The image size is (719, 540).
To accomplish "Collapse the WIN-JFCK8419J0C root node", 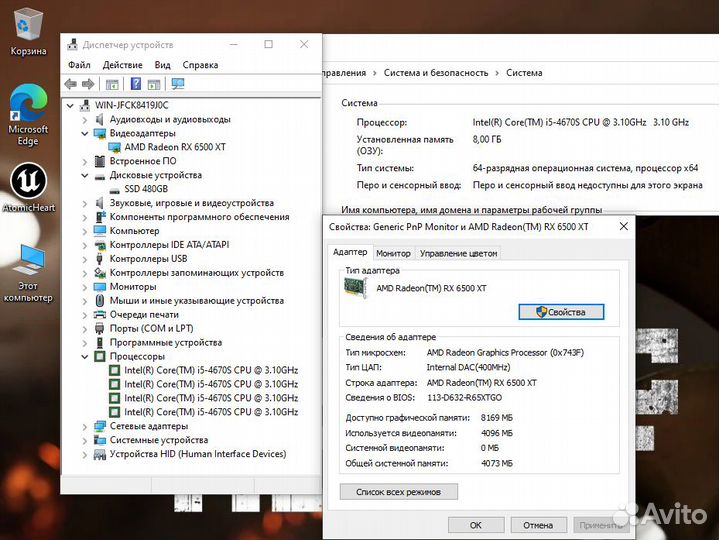I will click(x=70, y=106).
